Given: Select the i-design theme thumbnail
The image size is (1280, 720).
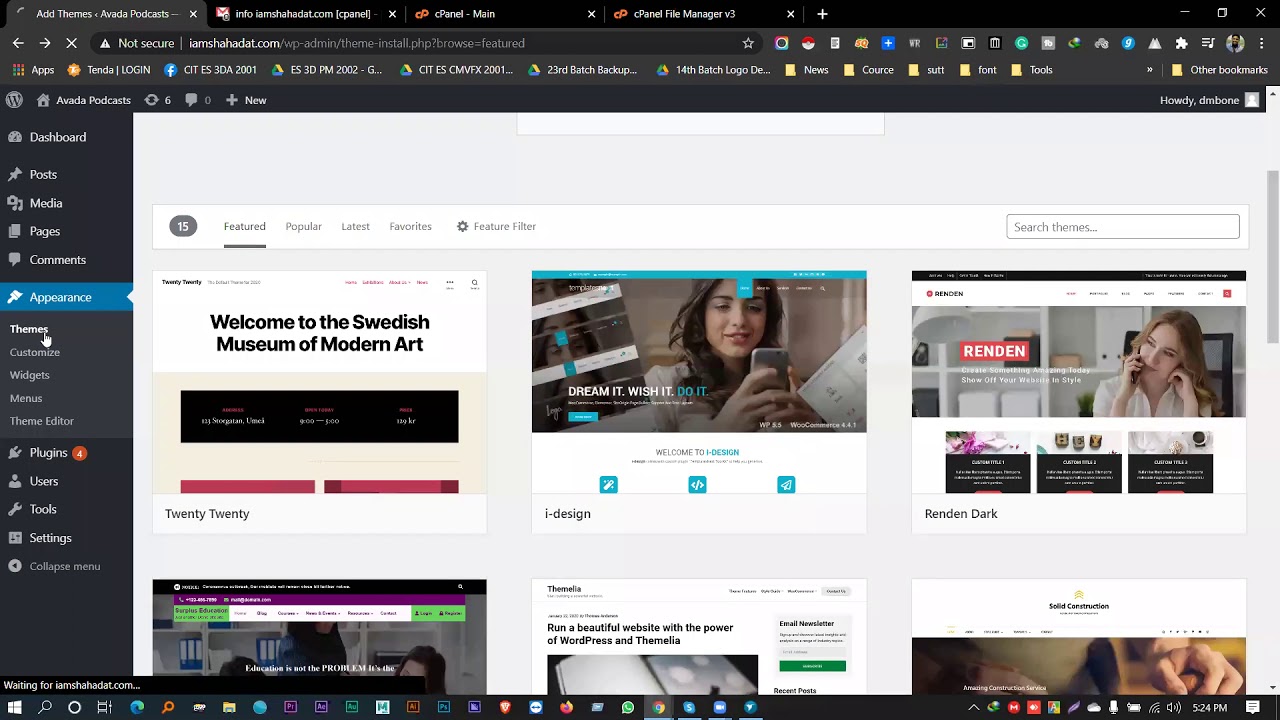Looking at the screenshot, I should [699, 382].
